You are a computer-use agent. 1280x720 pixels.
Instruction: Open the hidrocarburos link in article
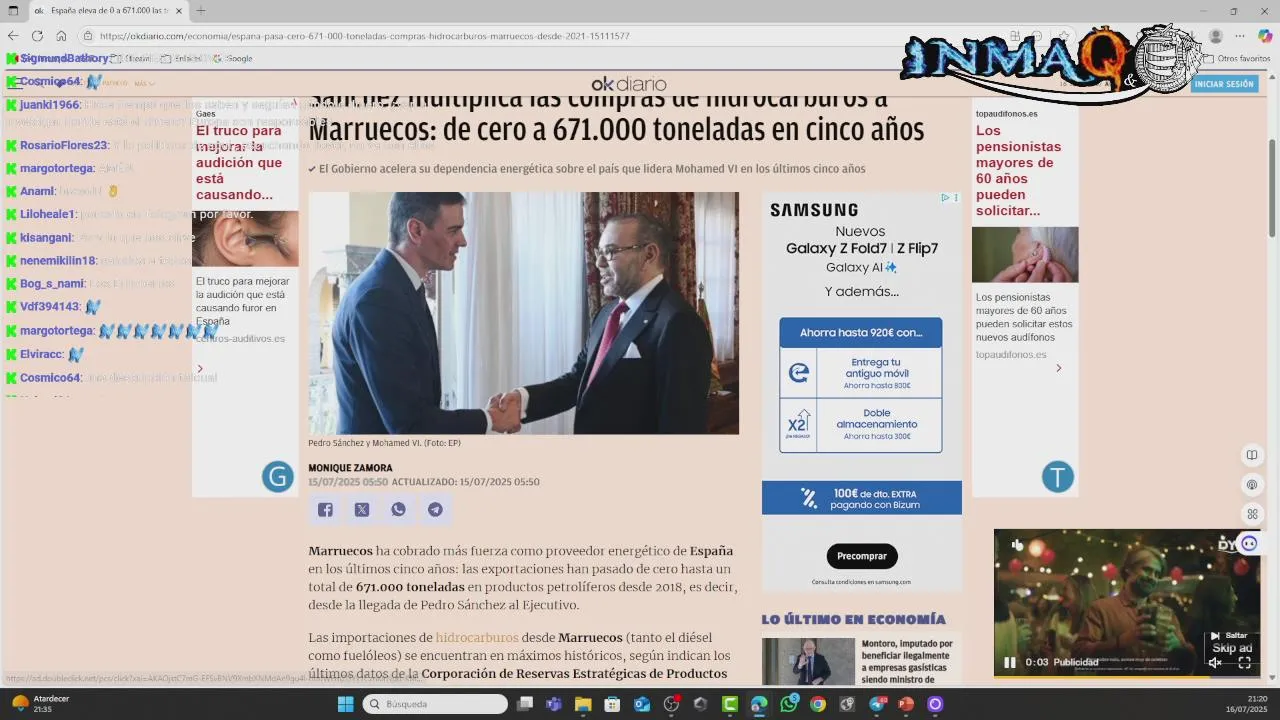(x=477, y=637)
